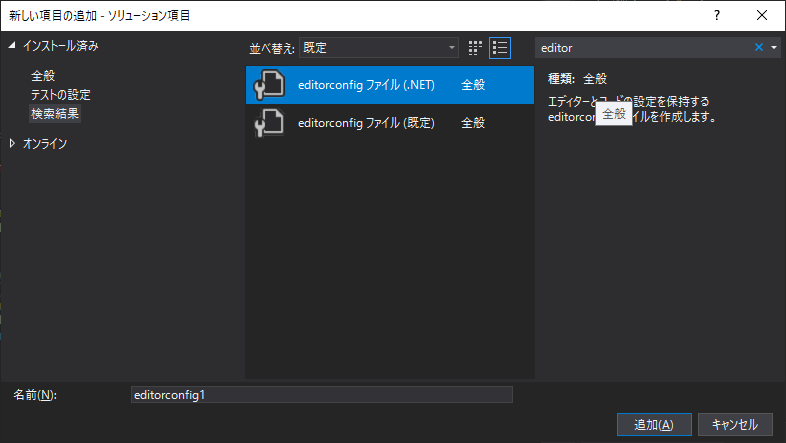Collapse the インストール済み tree node
This screenshot has width=786, height=443.
(x=12, y=46)
